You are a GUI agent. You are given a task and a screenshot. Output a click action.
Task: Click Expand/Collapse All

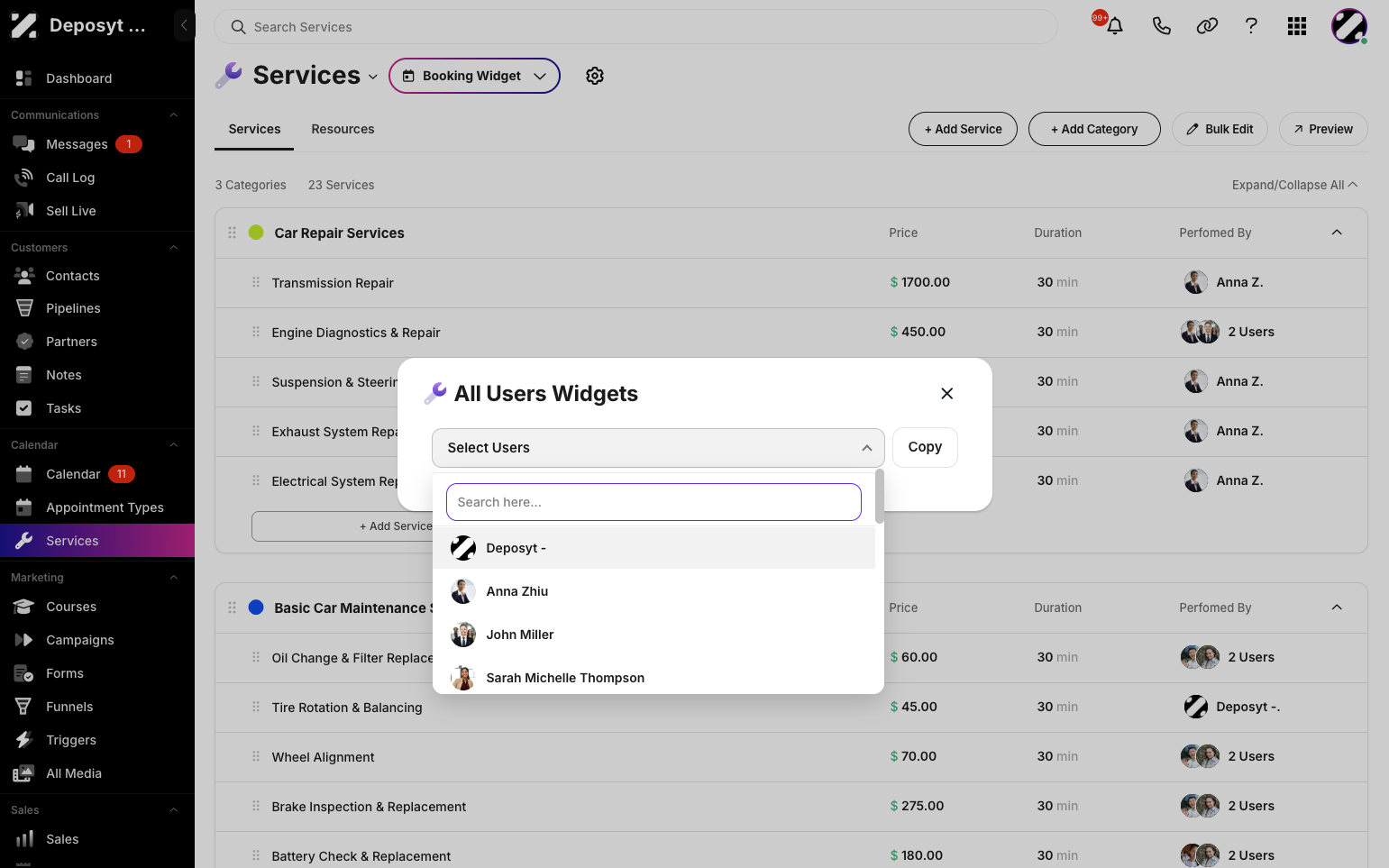[1294, 185]
